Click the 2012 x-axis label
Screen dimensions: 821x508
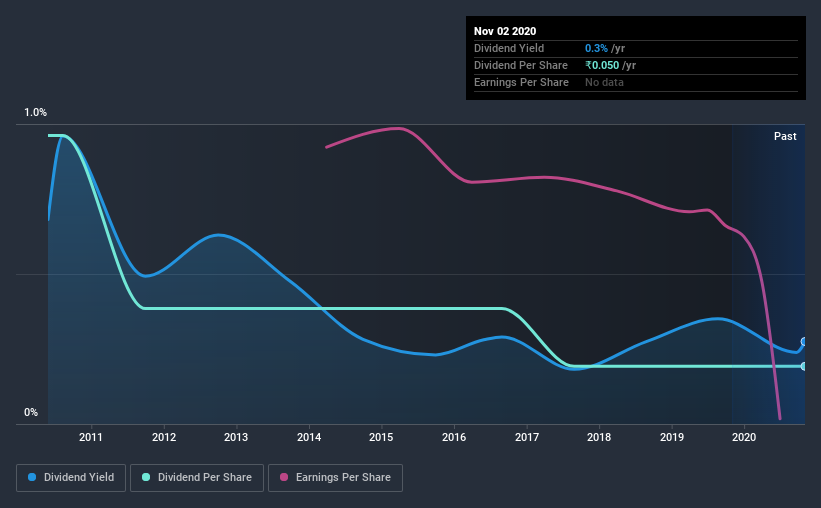tap(164, 437)
